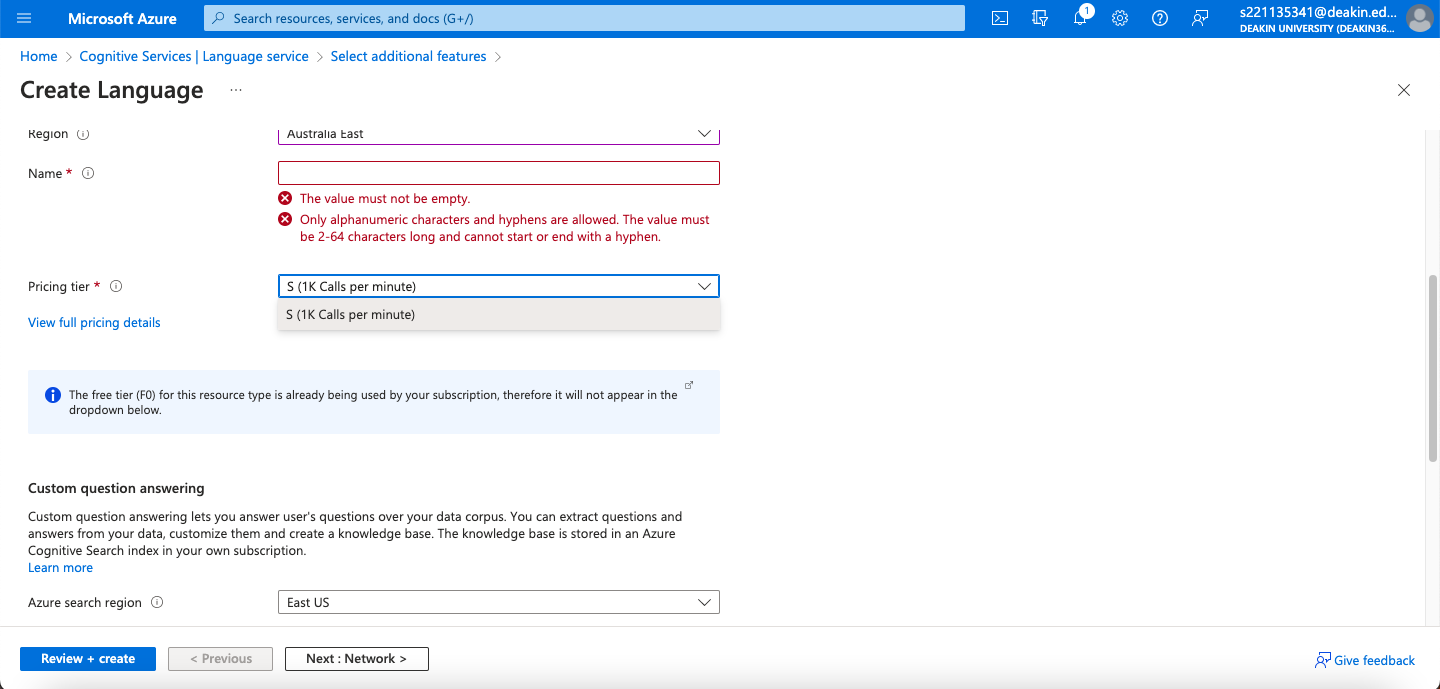1440x689 pixels.
Task: Click the info icon next to Region
Action: [83, 134]
